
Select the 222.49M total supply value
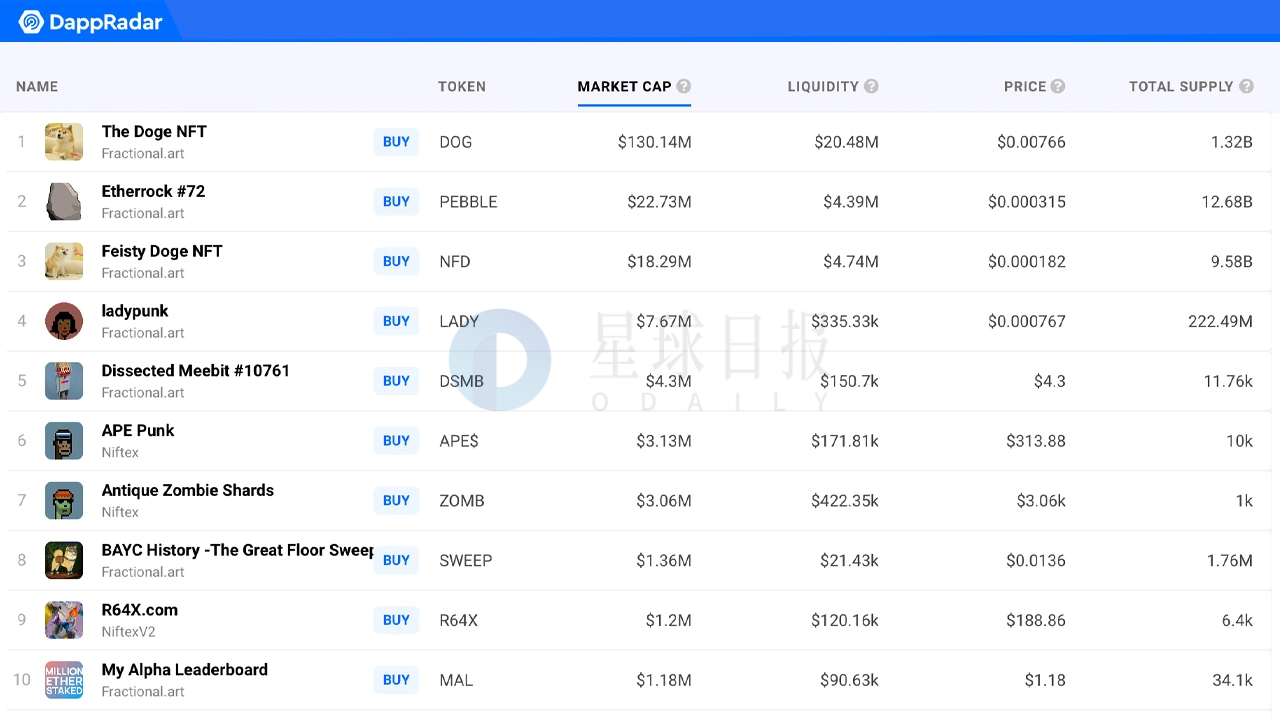(x=1220, y=321)
